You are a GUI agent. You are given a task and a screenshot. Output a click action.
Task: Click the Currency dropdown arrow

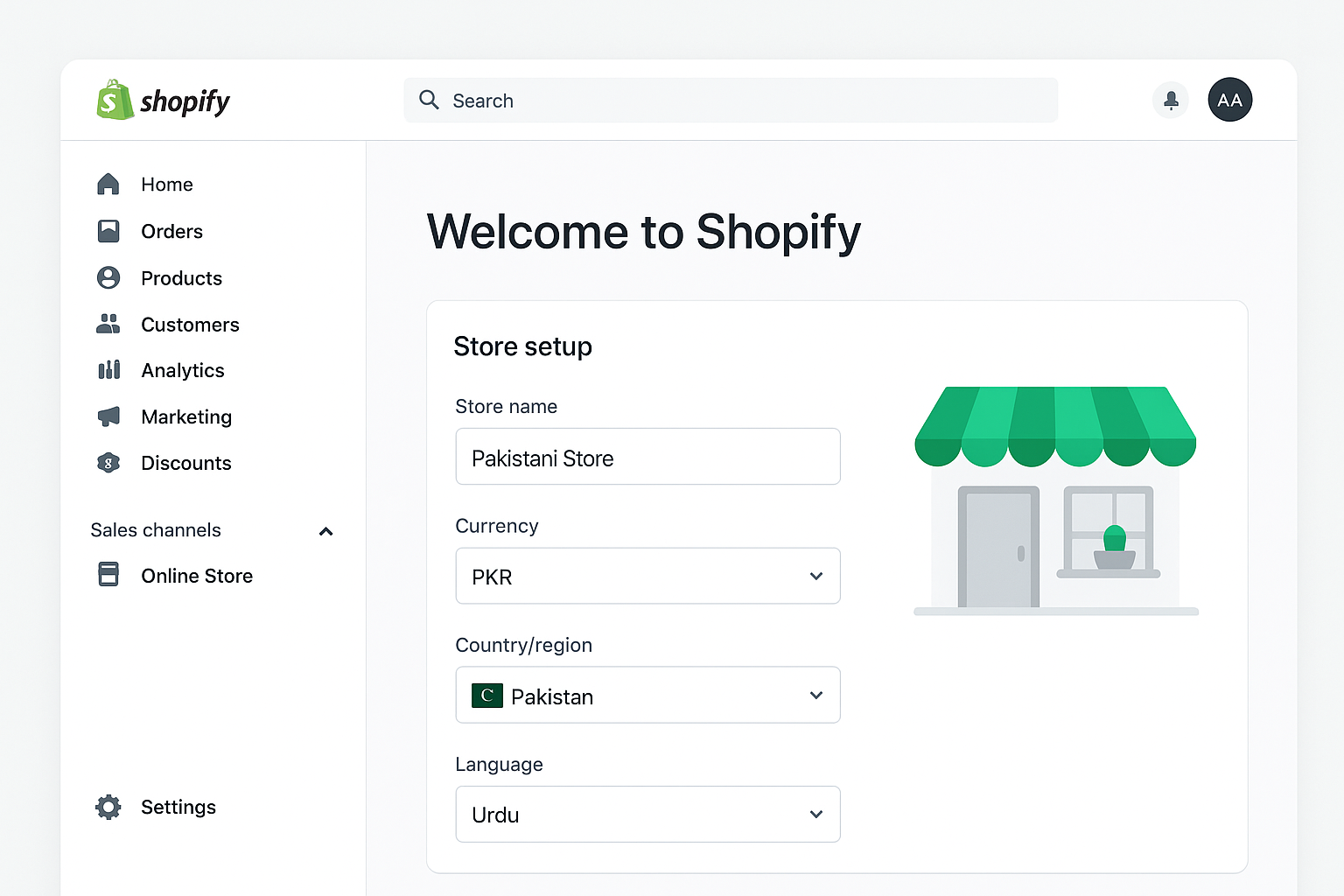click(x=816, y=576)
